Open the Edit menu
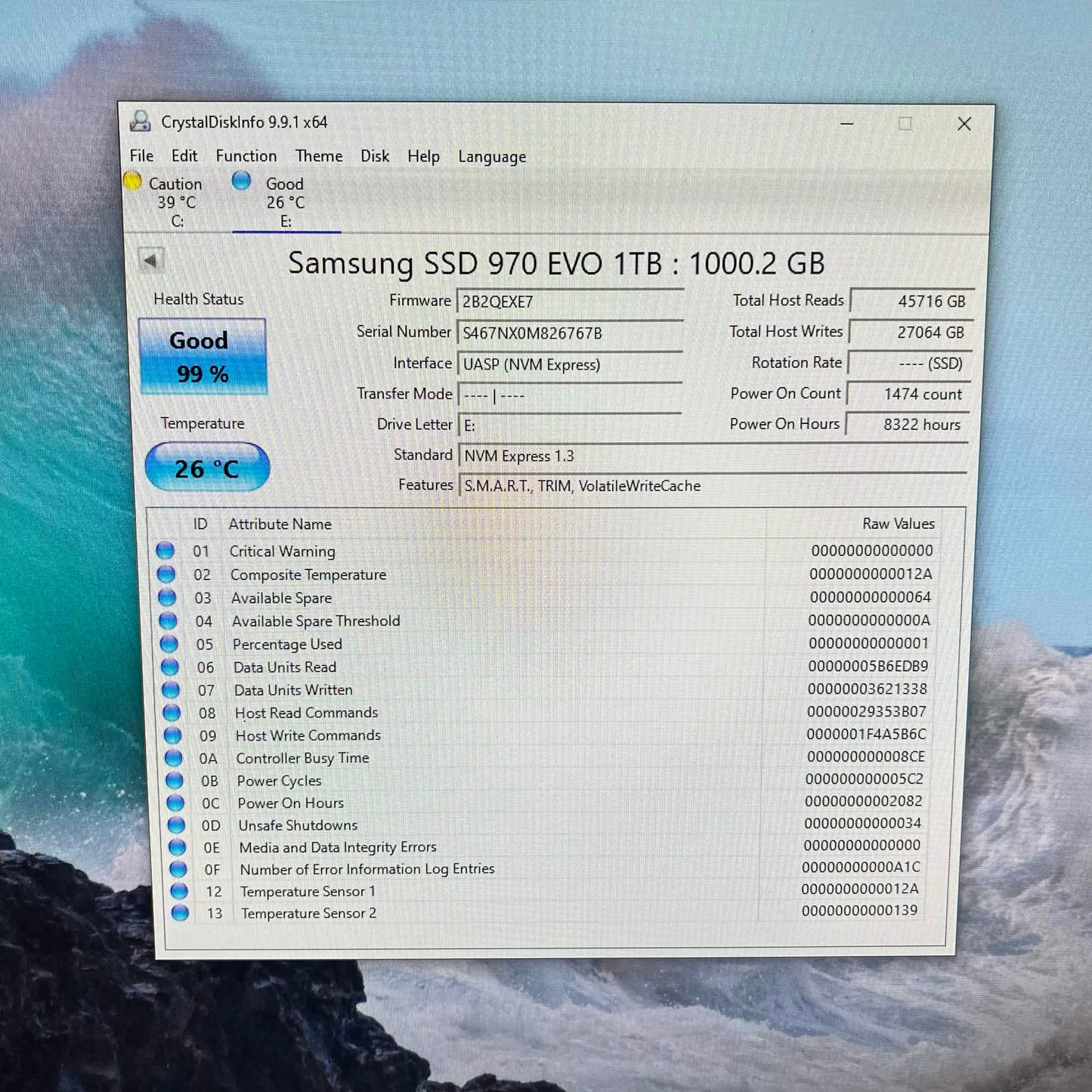This screenshot has width=1092, height=1092. [184, 156]
